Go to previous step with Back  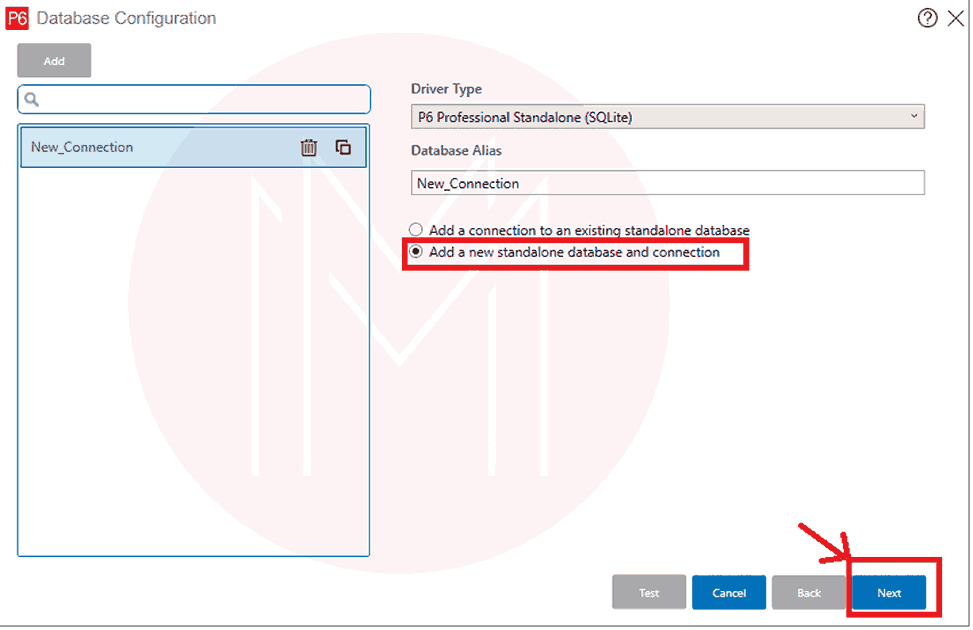(809, 593)
